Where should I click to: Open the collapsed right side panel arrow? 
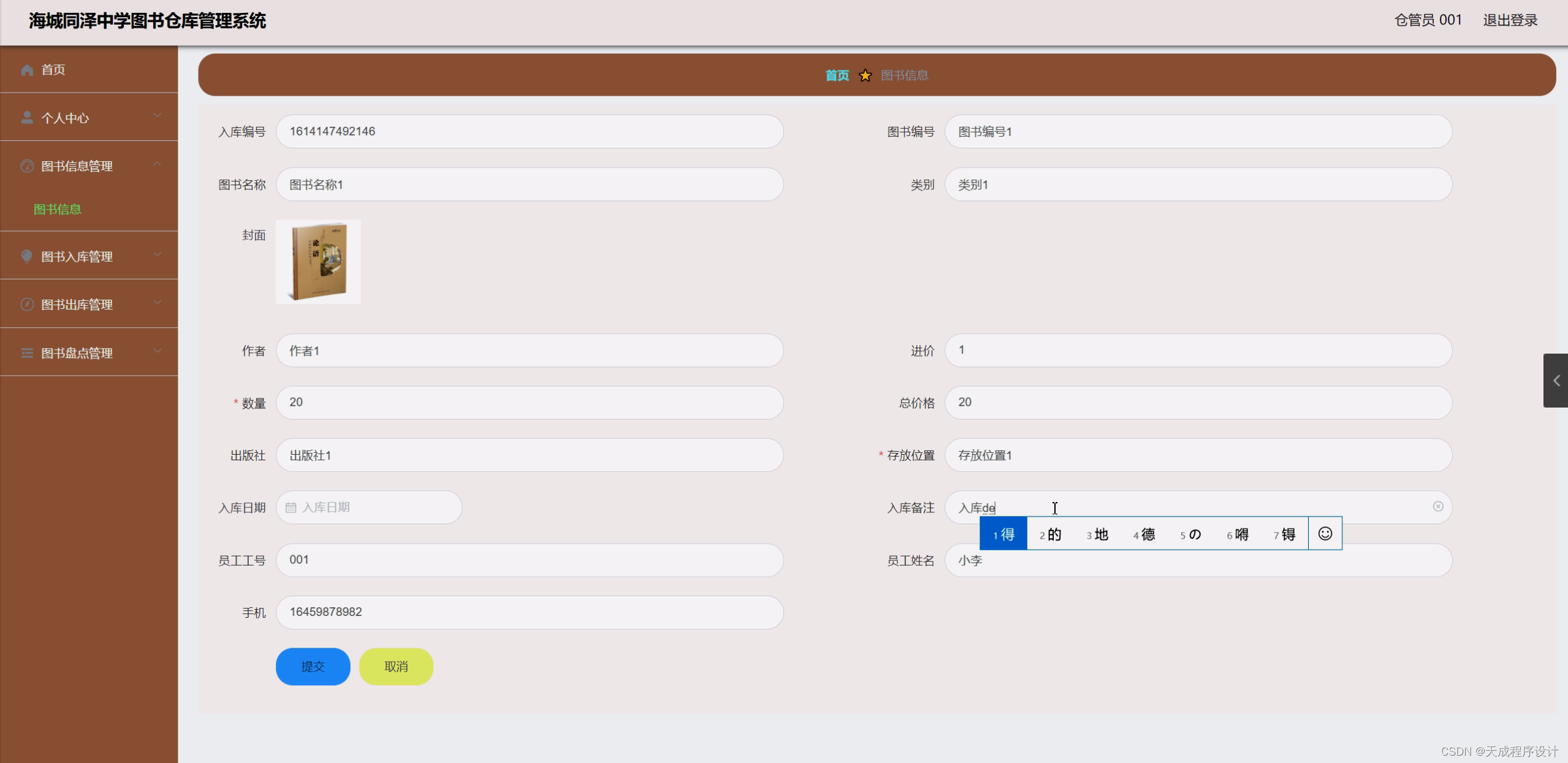coord(1556,381)
